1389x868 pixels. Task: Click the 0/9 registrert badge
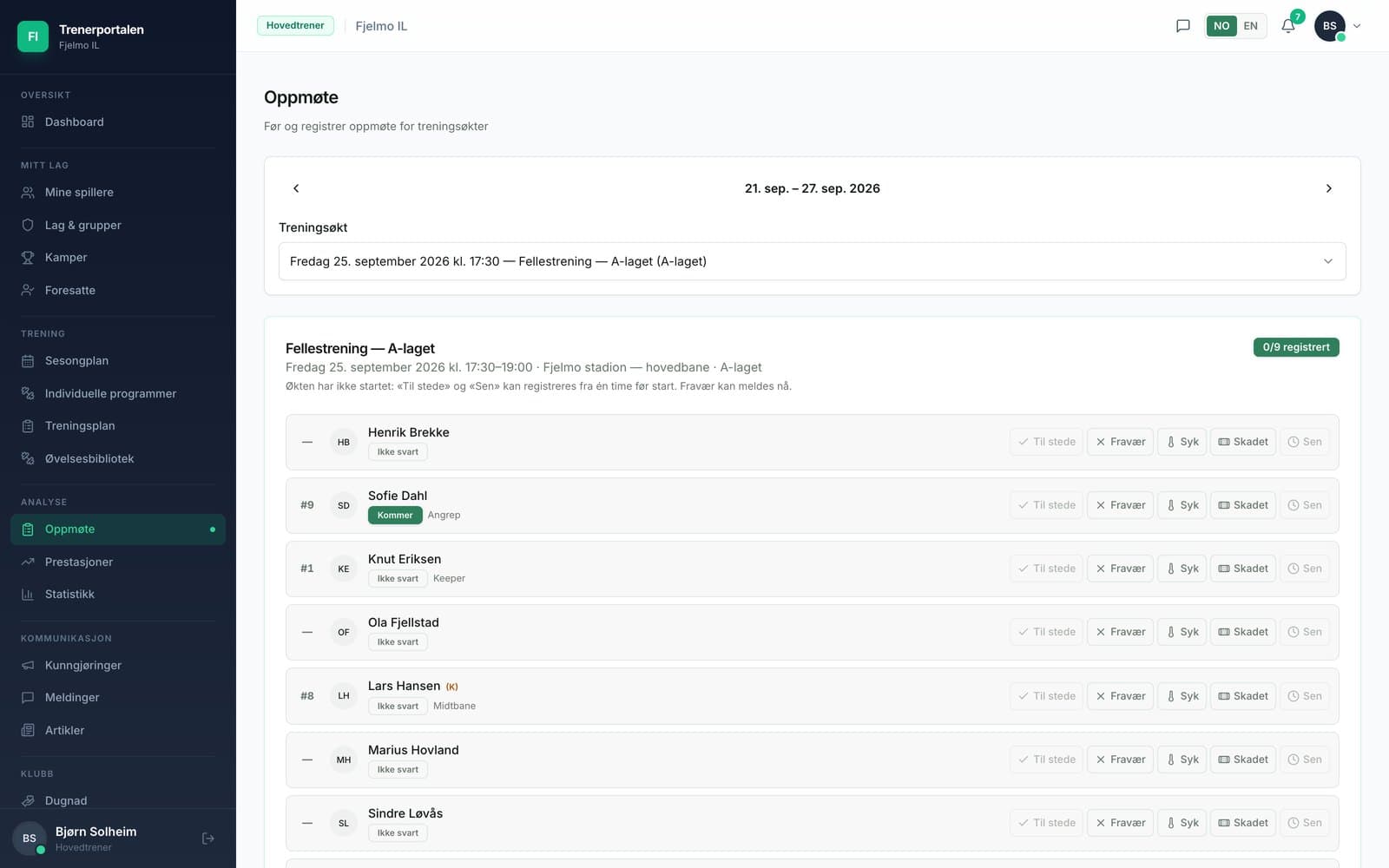click(x=1296, y=347)
